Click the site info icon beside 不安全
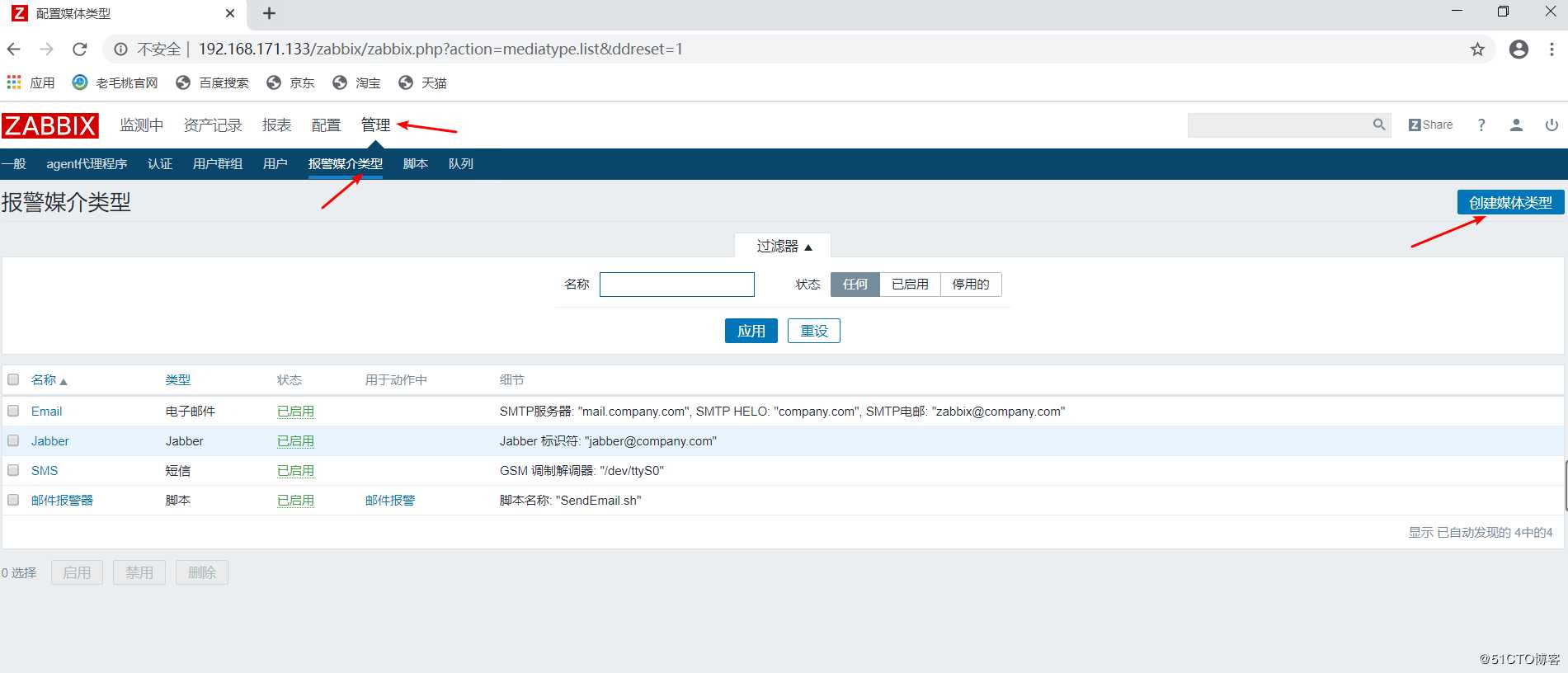 (x=120, y=49)
